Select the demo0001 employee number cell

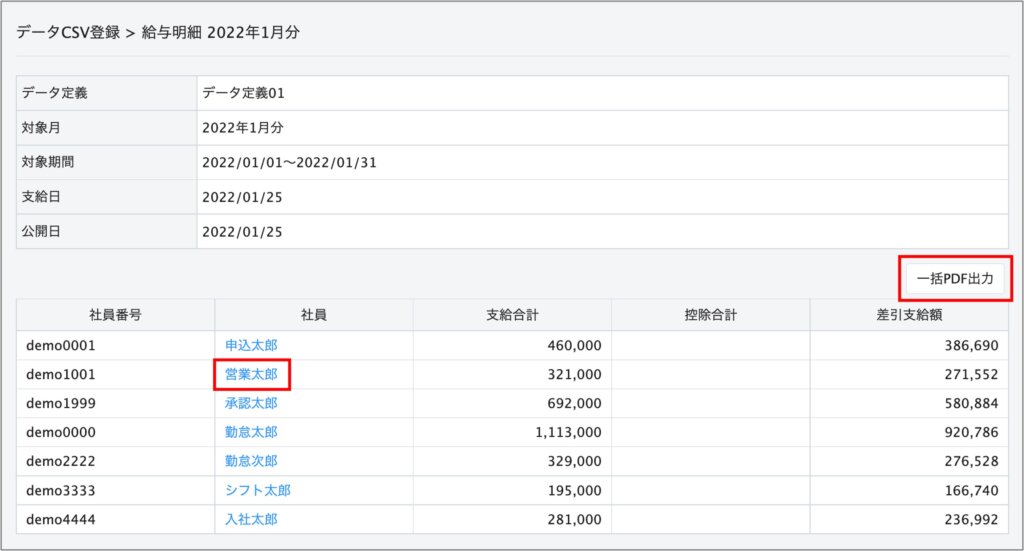tap(61, 345)
